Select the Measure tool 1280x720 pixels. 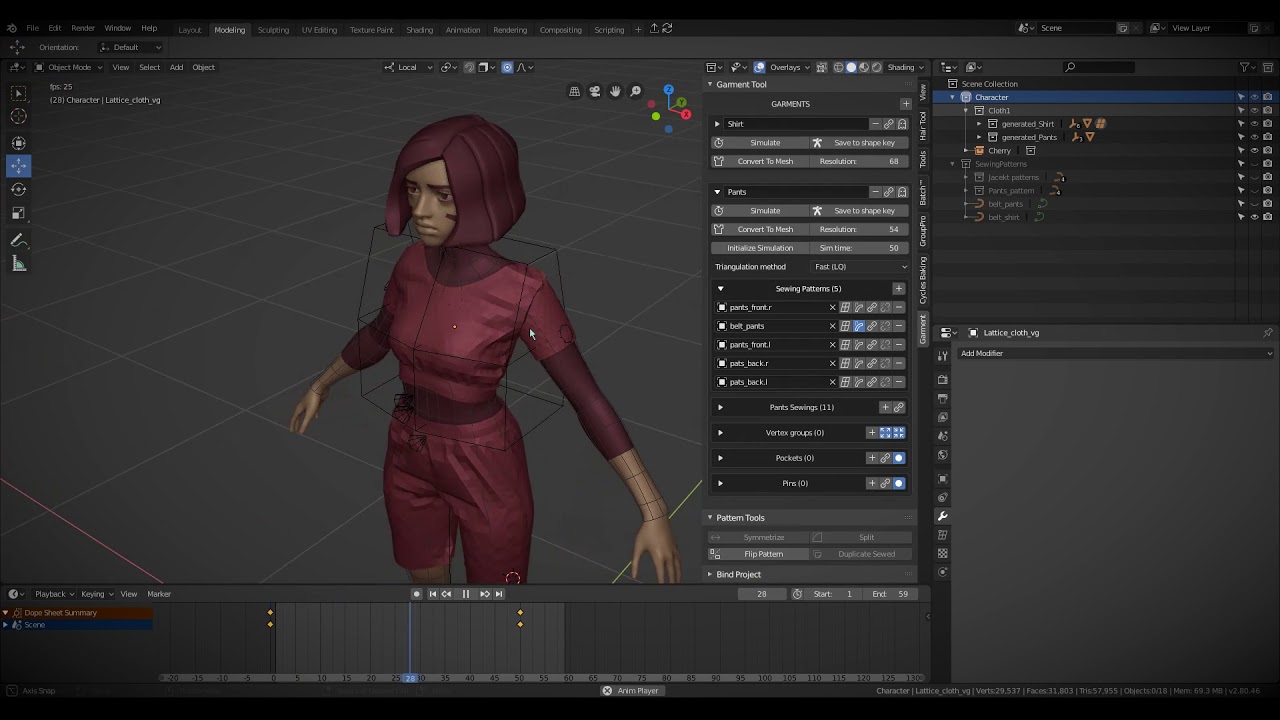coord(18,264)
